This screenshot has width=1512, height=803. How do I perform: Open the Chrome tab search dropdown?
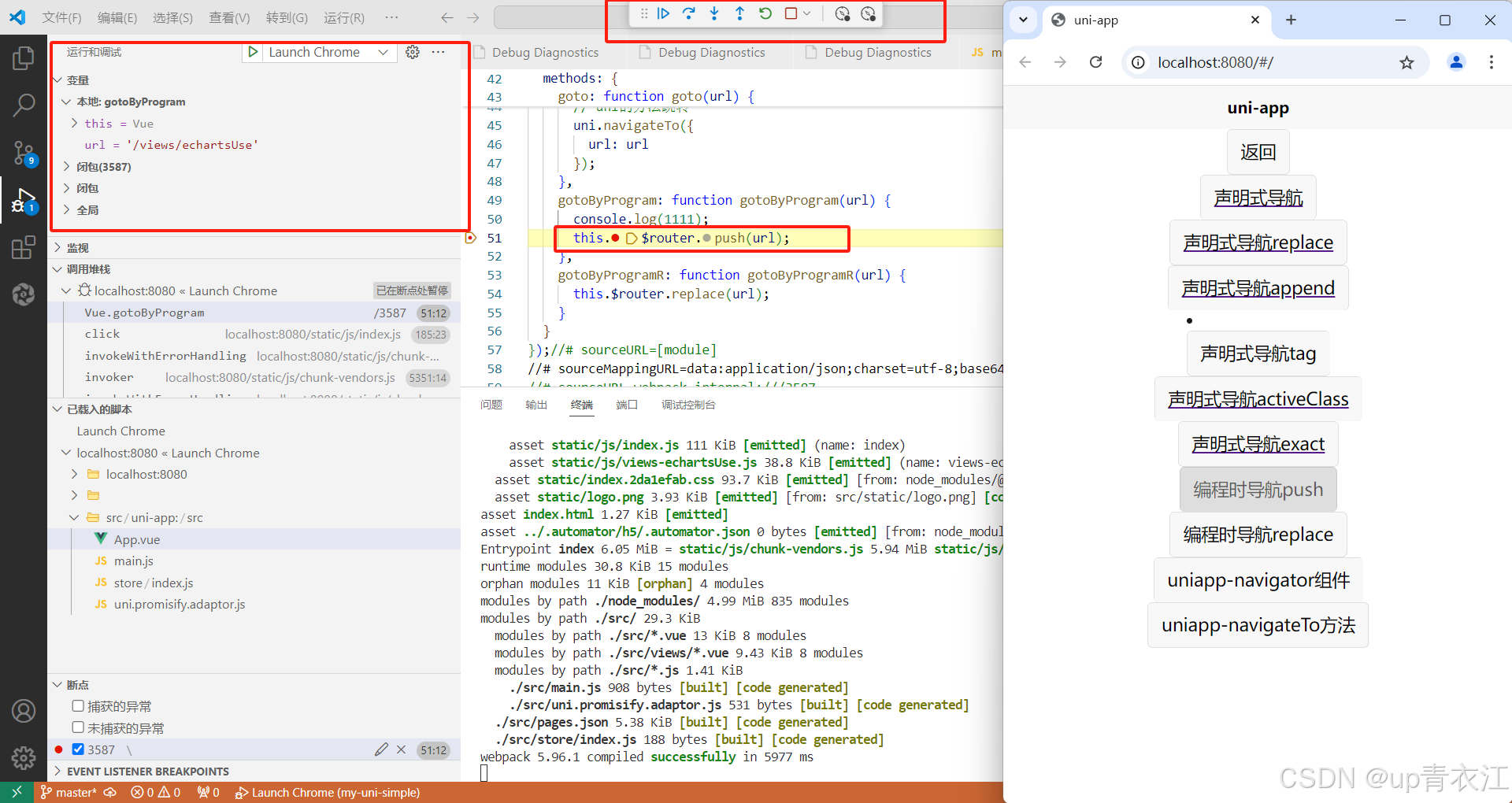pos(1023,20)
